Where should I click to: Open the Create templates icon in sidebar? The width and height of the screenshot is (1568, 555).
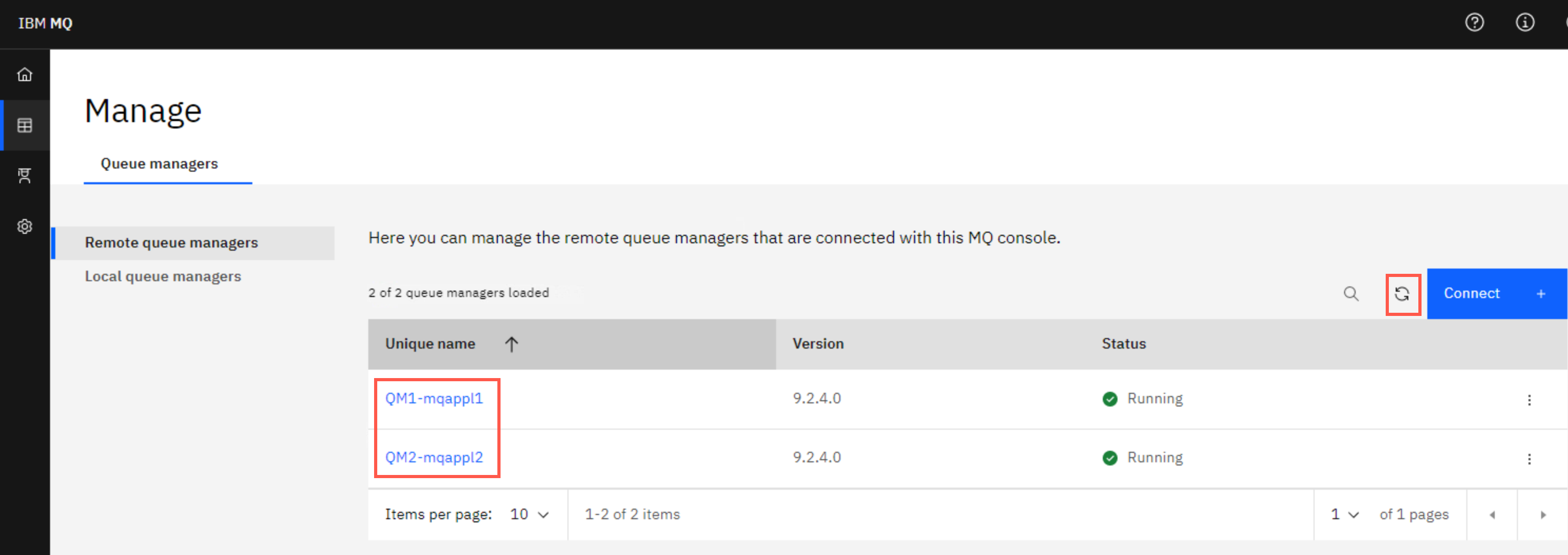point(24,176)
